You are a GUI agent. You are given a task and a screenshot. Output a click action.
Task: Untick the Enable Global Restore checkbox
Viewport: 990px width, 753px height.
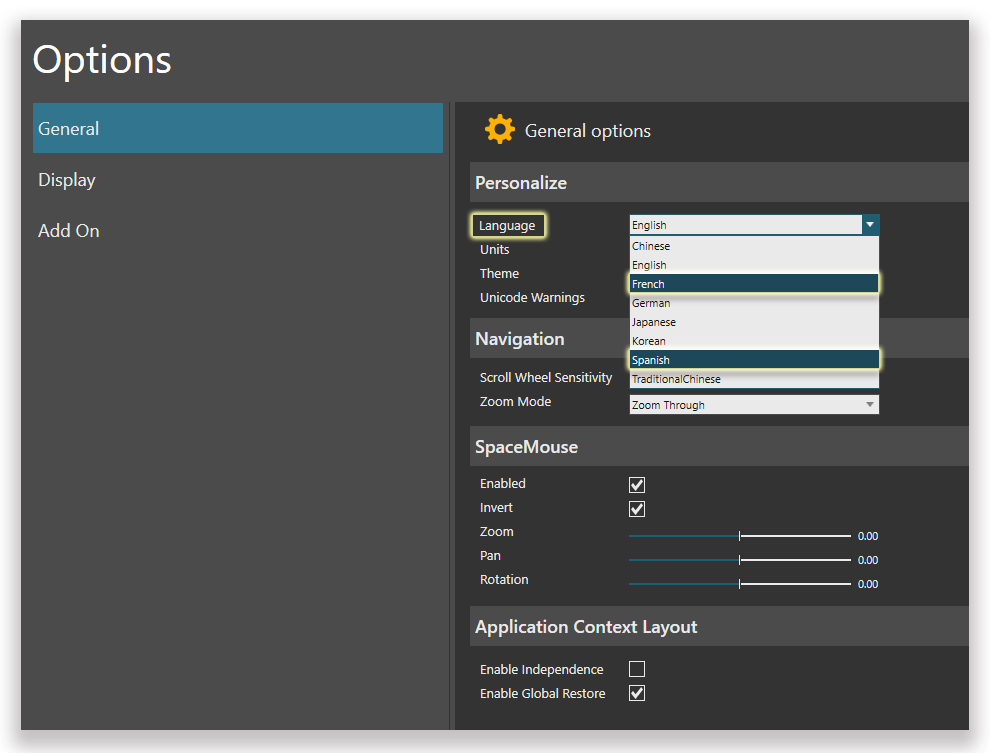point(637,693)
